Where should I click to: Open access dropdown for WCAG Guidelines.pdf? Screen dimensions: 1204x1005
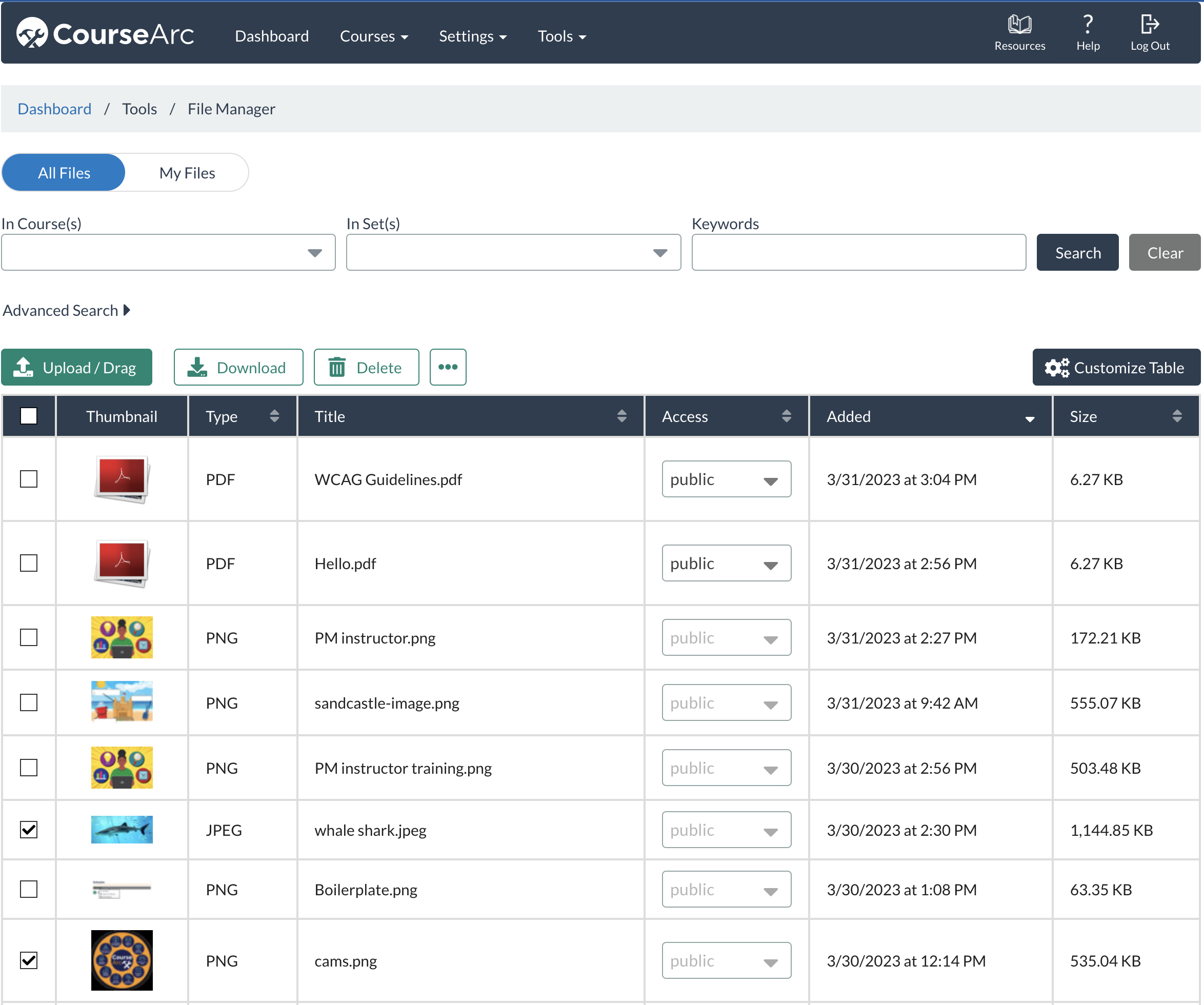[726, 479]
